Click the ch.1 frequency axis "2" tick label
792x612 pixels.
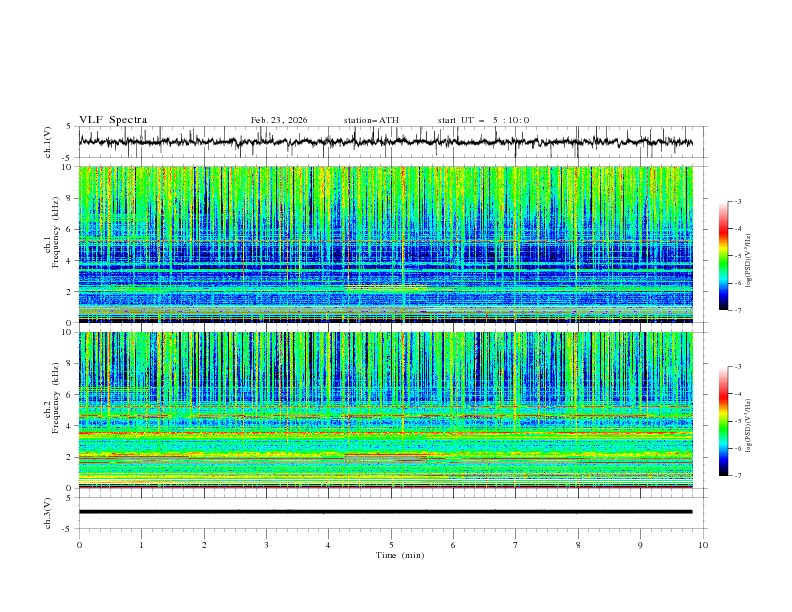pos(70,292)
